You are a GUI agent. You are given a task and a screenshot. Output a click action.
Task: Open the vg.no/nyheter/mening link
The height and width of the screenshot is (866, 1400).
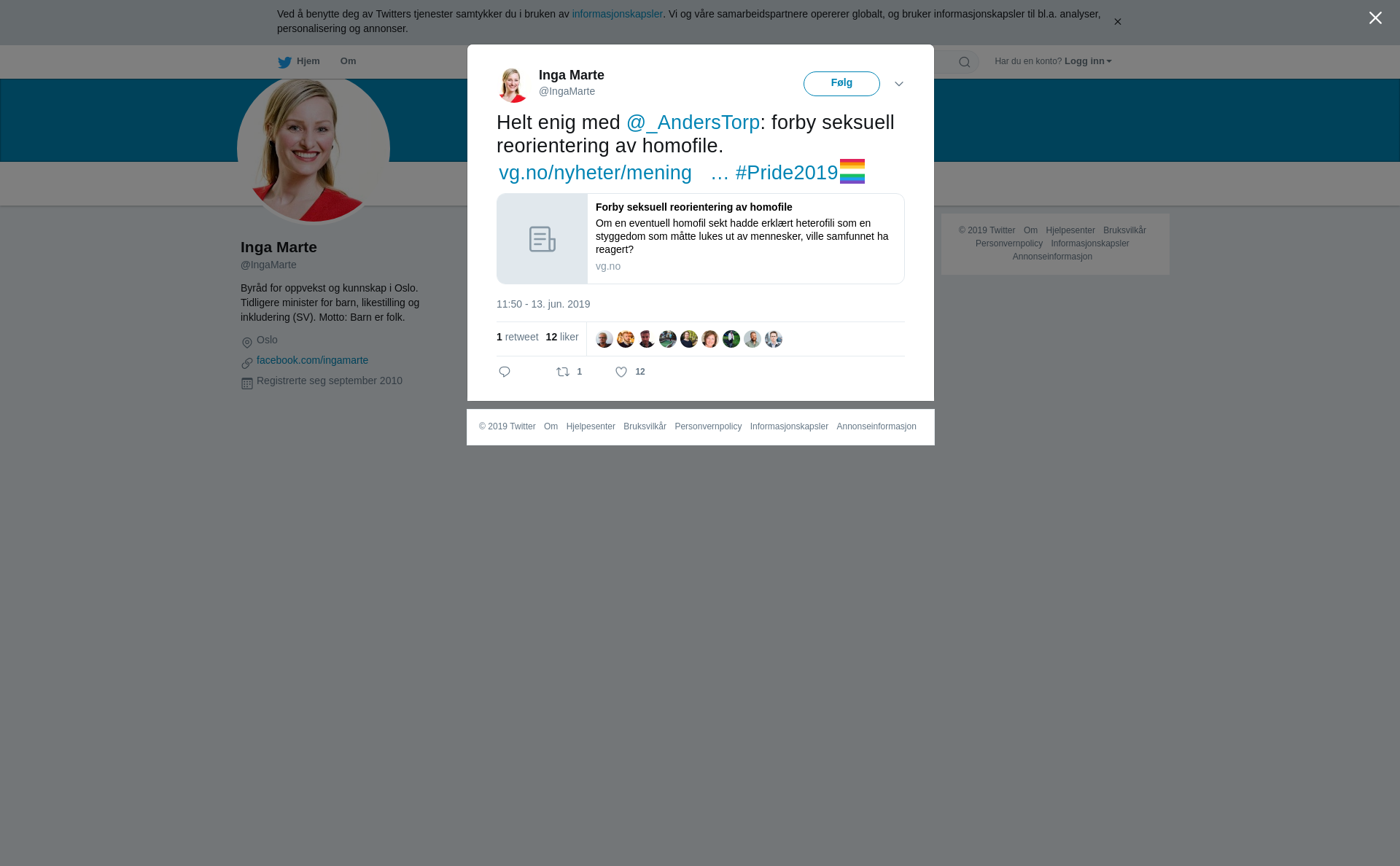tap(595, 173)
